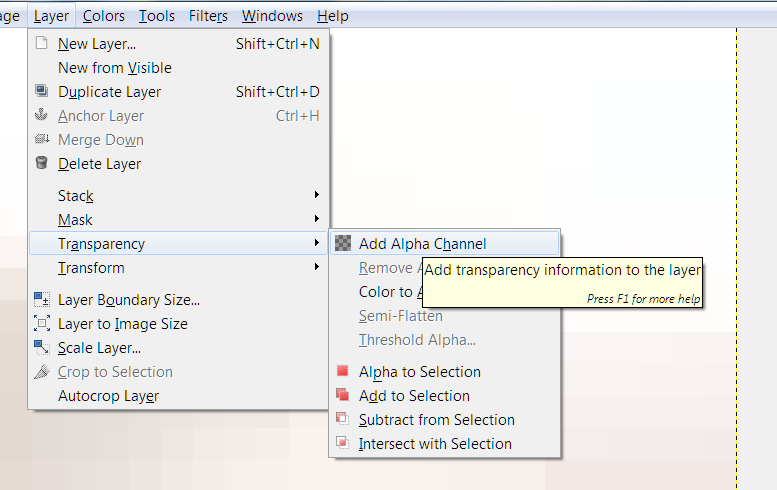Open the Windows menu
Screen dimensions: 777x490
click(272, 16)
